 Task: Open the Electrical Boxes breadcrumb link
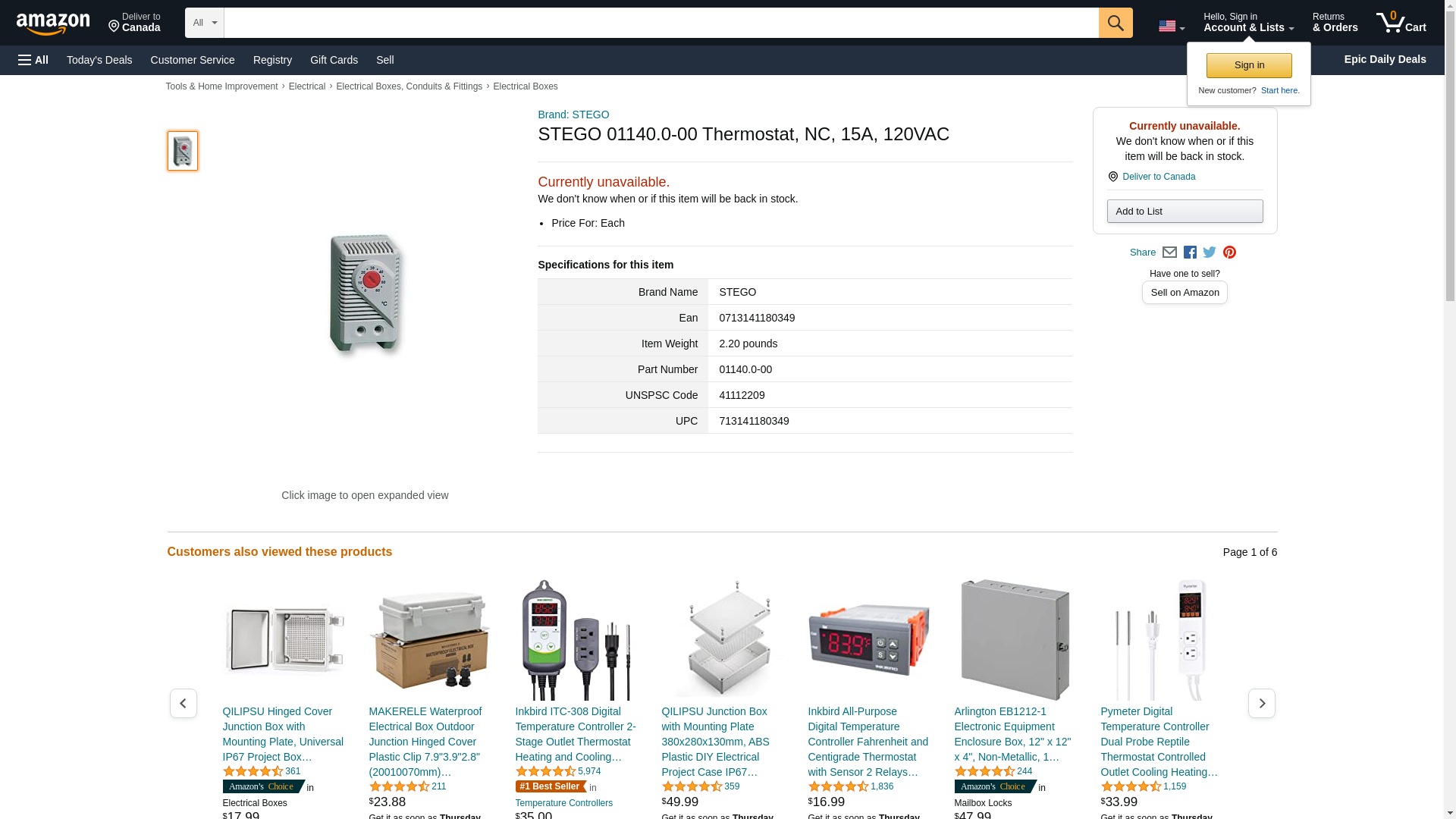526,86
